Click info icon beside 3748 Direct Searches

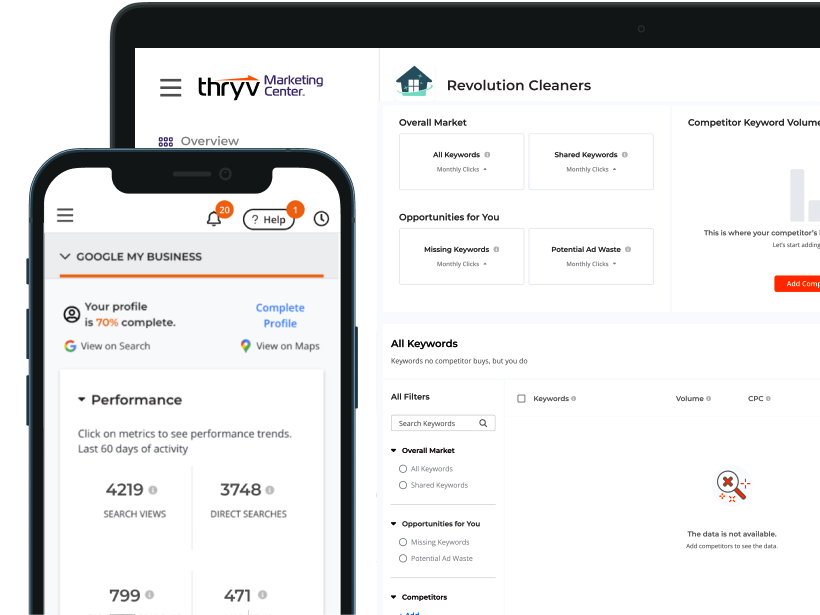pos(269,490)
